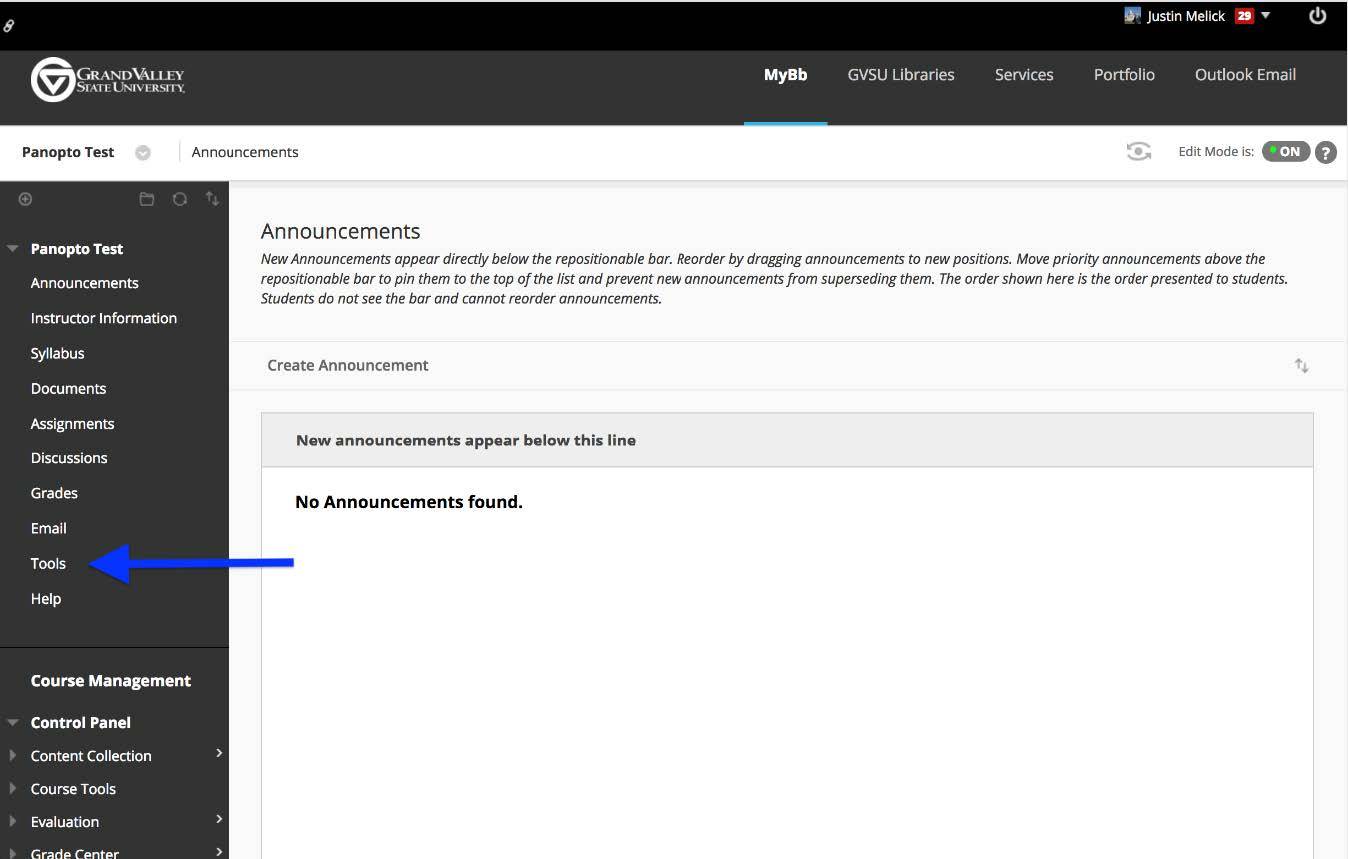
Task: Click the announcements reorder arrows icon
Action: [x=1301, y=366]
